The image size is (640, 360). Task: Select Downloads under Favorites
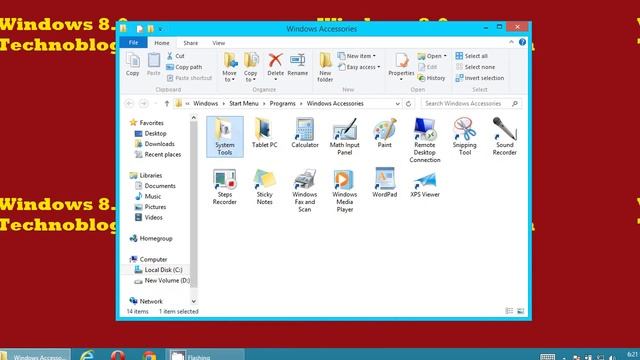[x=155, y=144]
